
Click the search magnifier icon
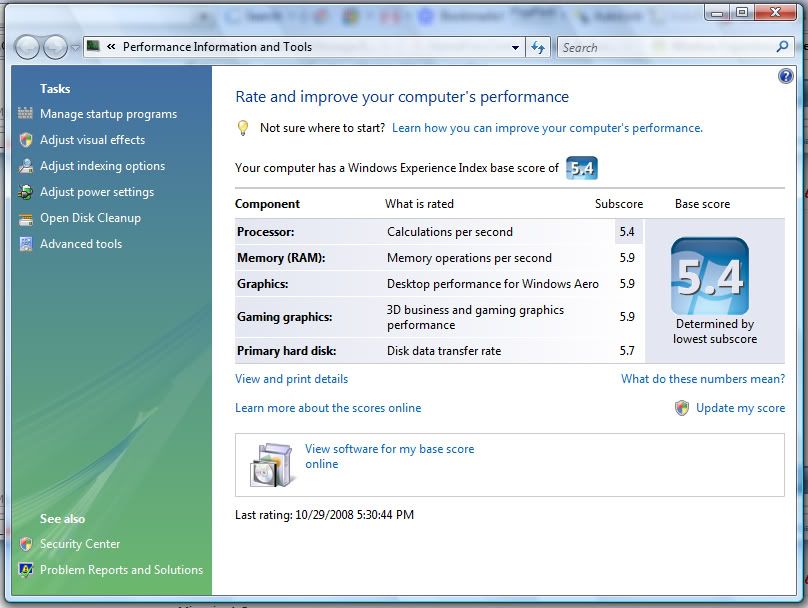782,47
